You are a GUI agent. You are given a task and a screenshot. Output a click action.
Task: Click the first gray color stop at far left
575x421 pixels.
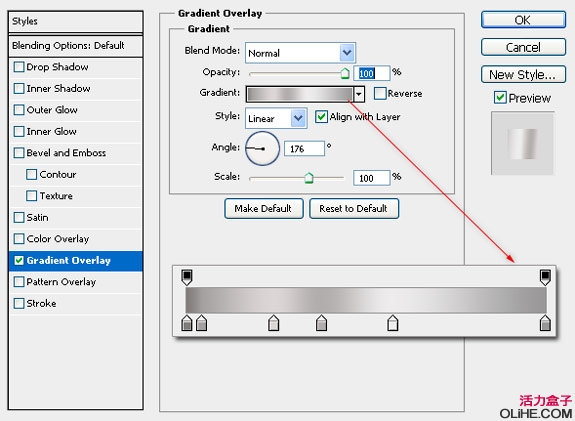click(x=187, y=322)
